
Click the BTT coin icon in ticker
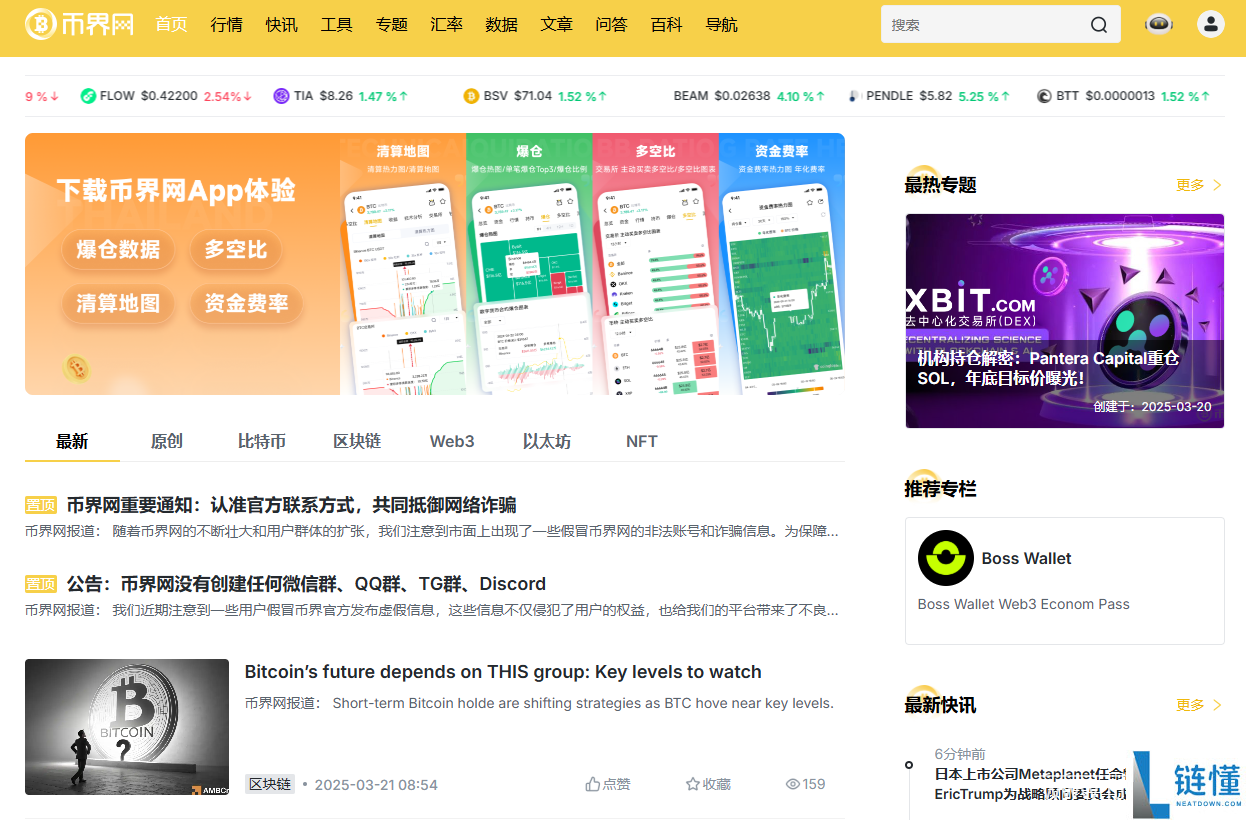[x=1044, y=96]
